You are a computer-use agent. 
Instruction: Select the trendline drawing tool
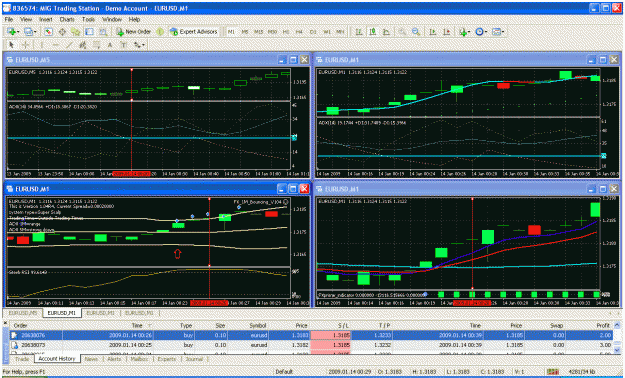pos(69,45)
